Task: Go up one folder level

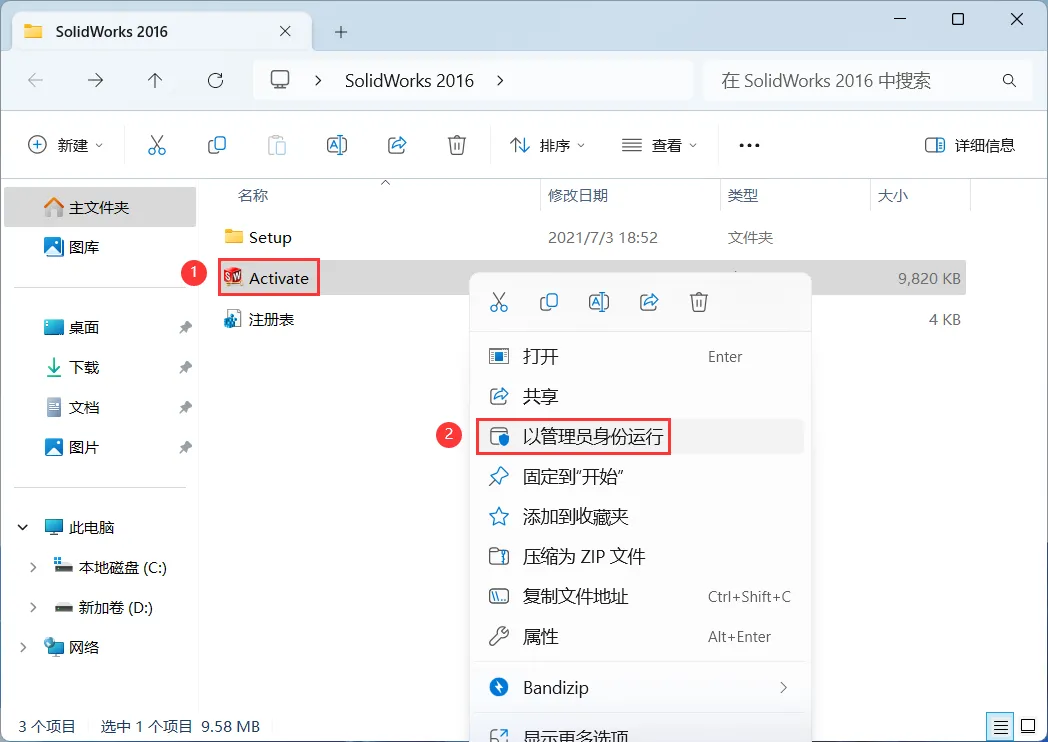Action: click(x=155, y=81)
